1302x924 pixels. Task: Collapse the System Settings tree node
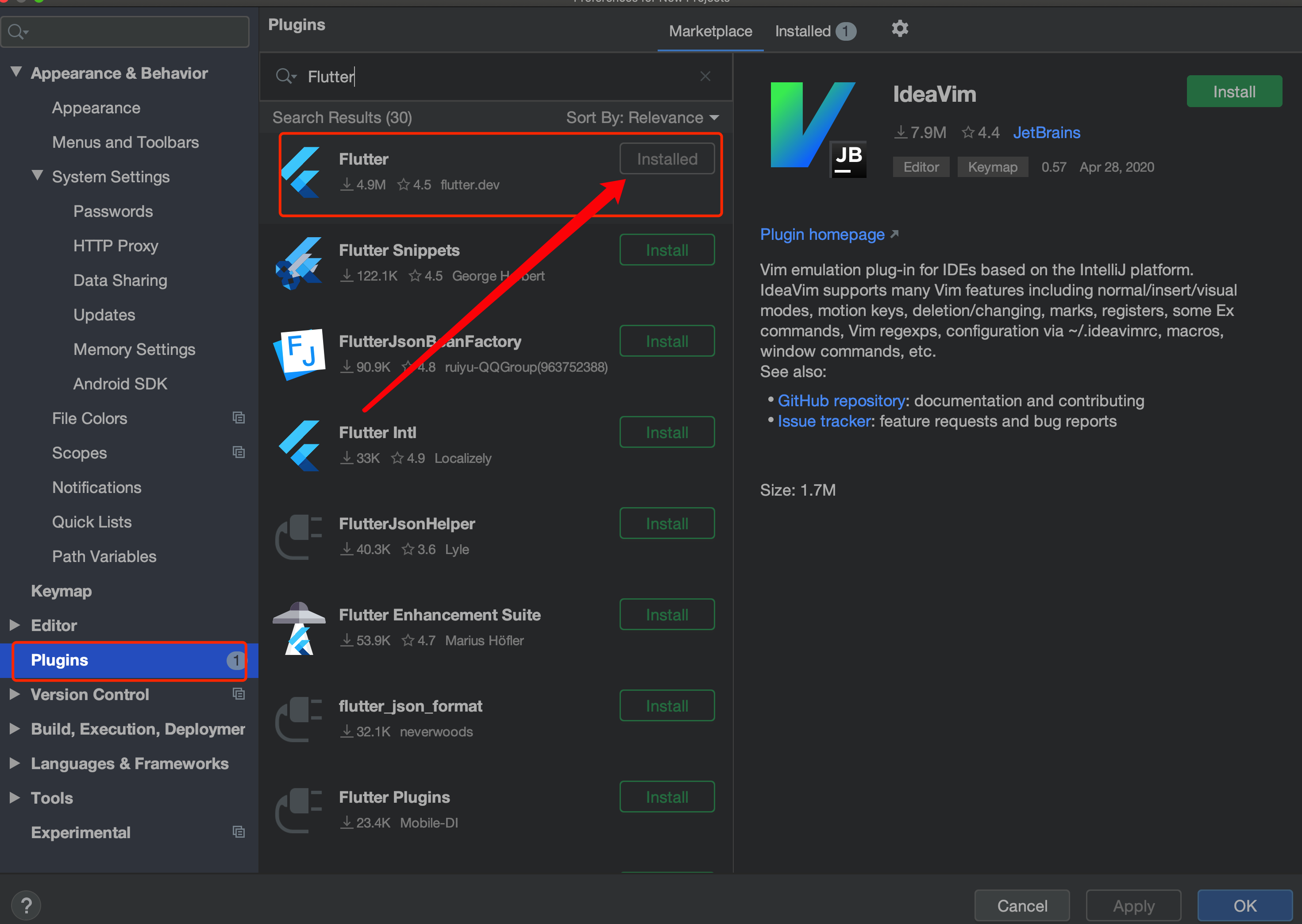click(38, 176)
